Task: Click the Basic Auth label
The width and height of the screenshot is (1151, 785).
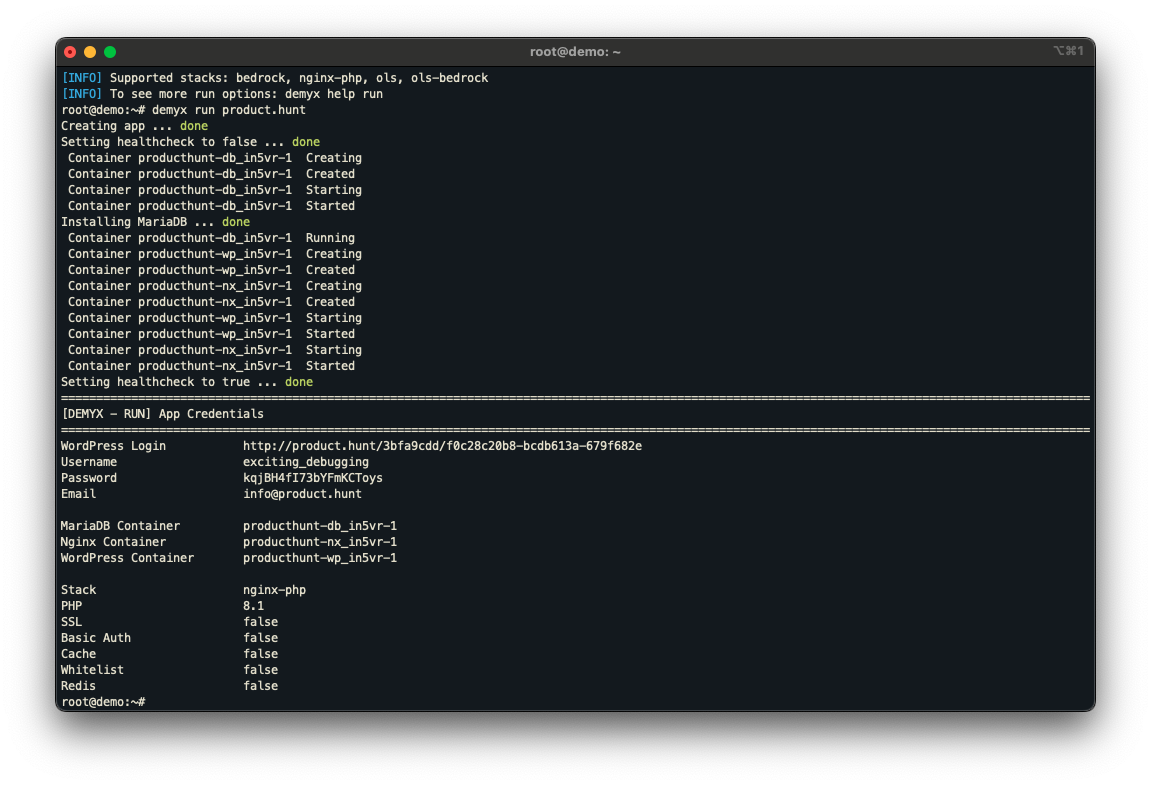Action: [96, 638]
